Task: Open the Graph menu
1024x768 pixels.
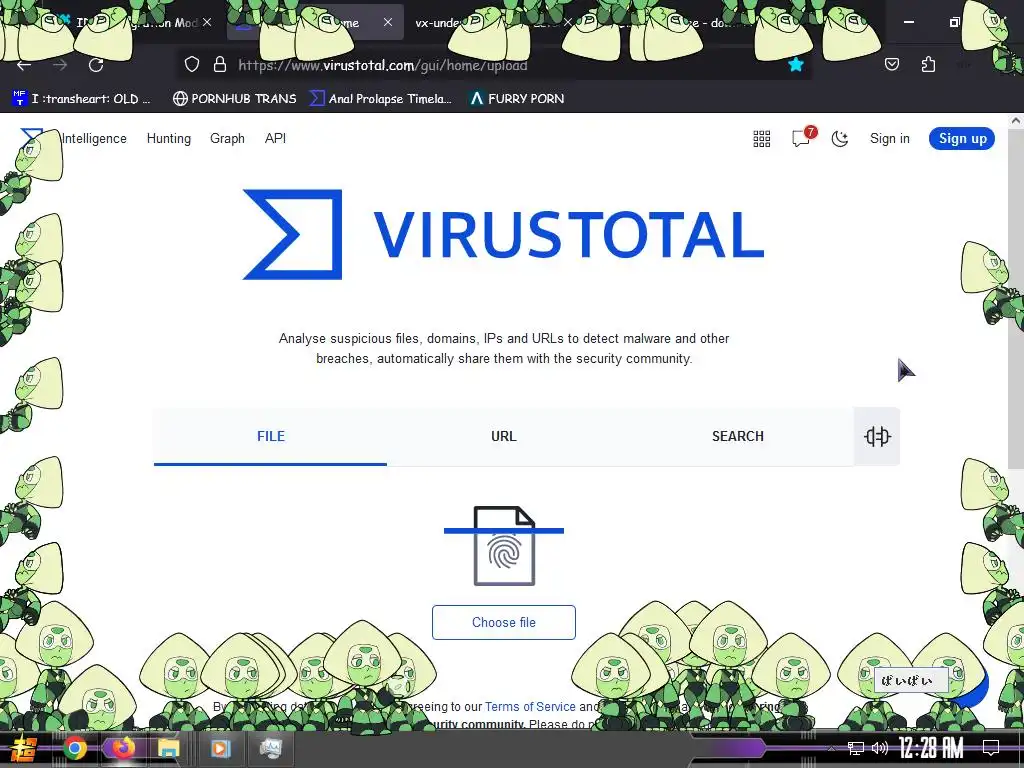Action: click(x=227, y=138)
